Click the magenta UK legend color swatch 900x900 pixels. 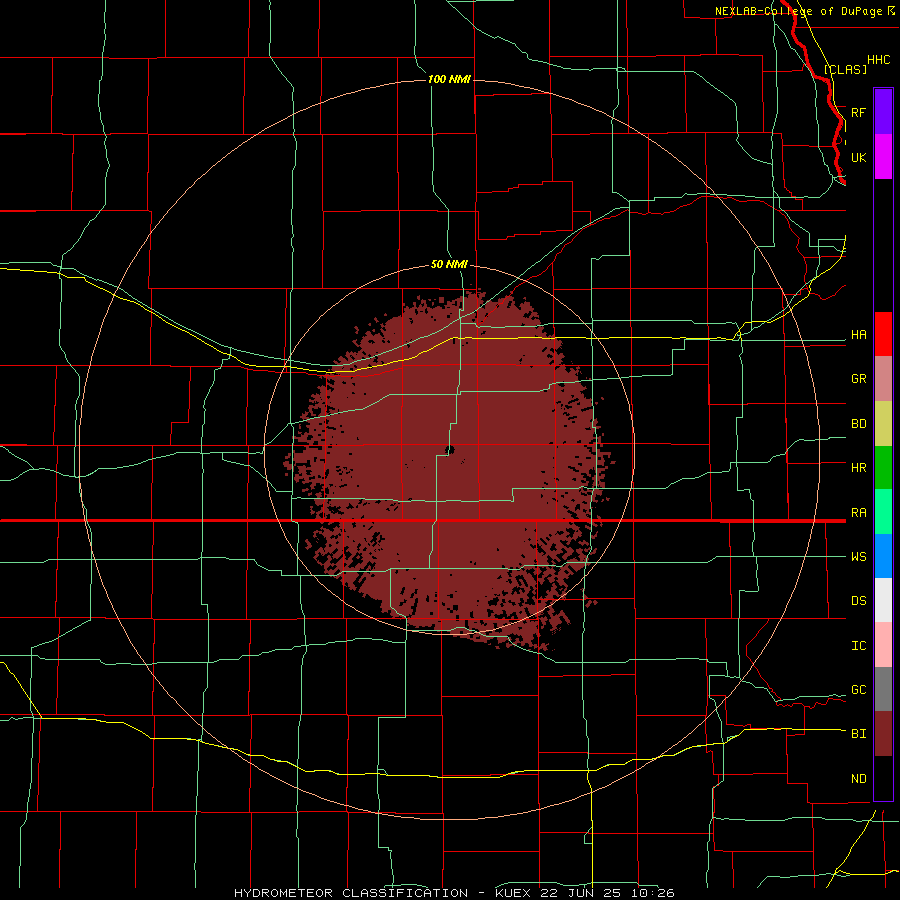click(883, 157)
